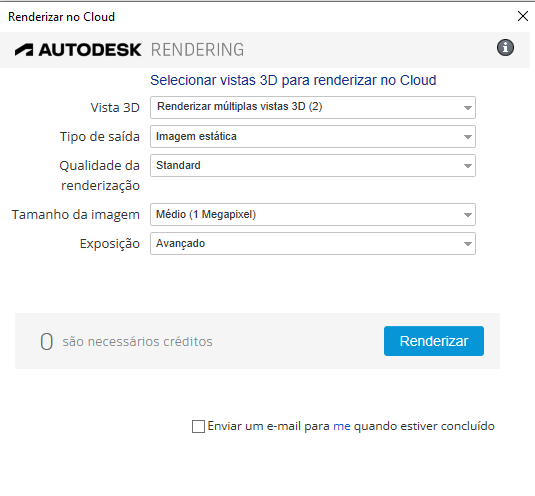Click the arrow on Avançado combo box
Viewport: 535px width, 496px height.
tap(467, 244)
